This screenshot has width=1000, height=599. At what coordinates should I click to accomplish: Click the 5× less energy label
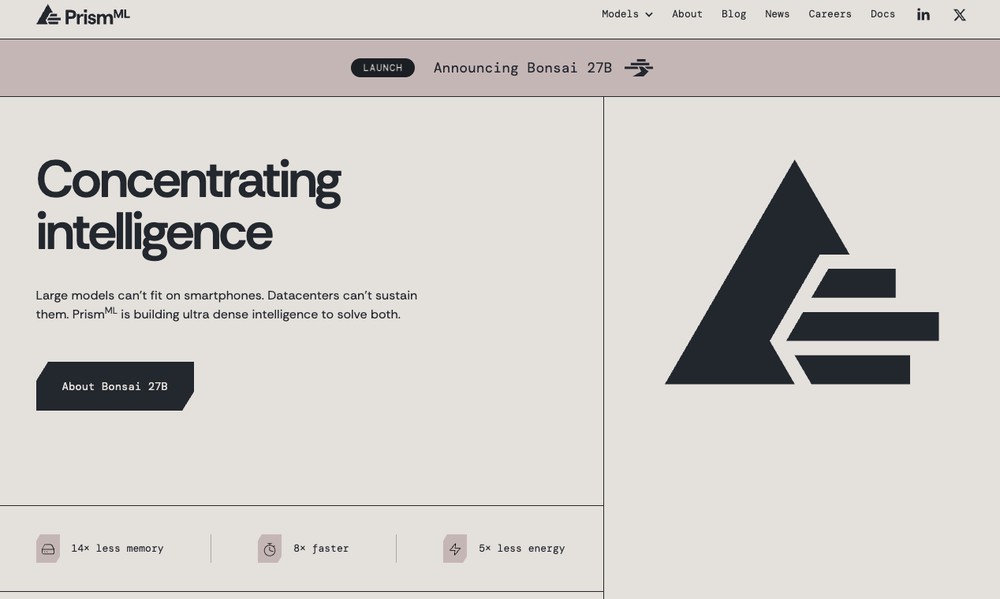(522, 549)
